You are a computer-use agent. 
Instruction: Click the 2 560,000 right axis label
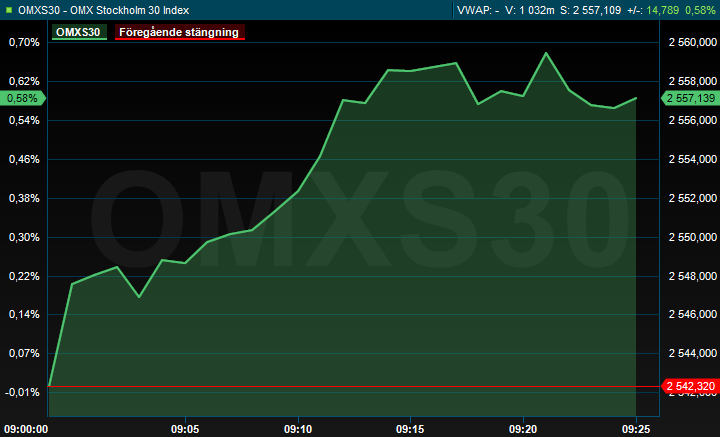click(x=691, y=43)
